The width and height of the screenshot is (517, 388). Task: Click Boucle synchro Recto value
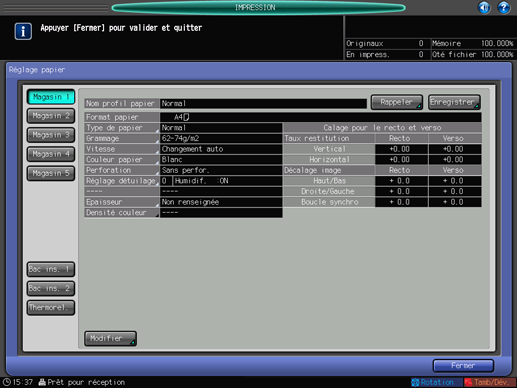(x=401, y=202)
